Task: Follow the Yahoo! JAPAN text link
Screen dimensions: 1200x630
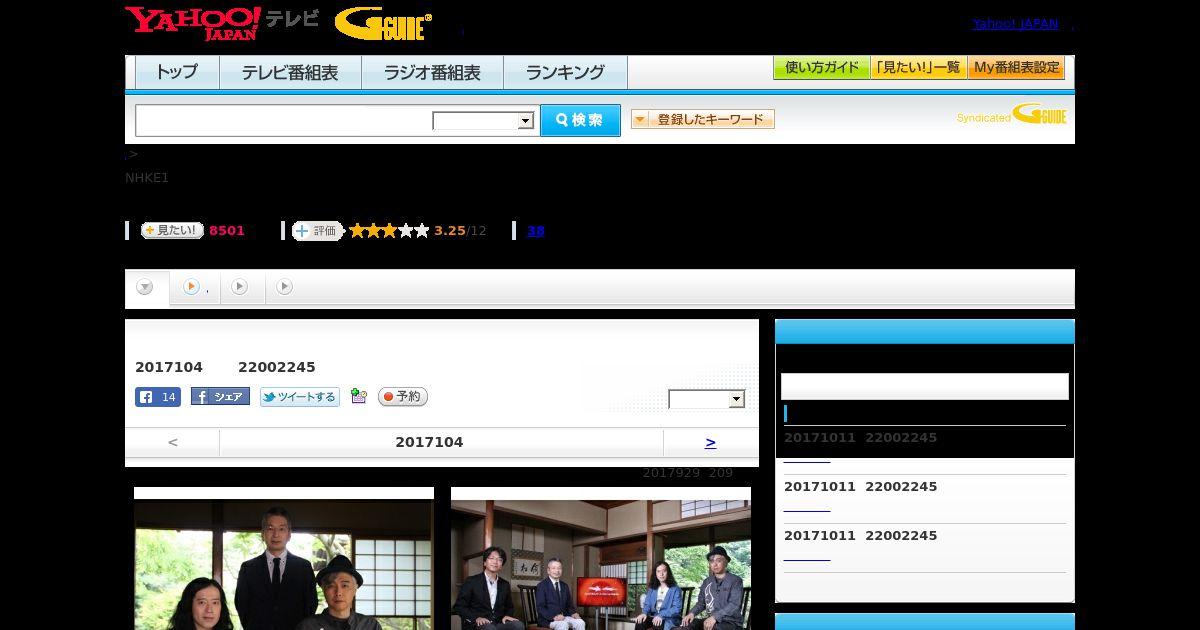Action: pos(1015,24)
